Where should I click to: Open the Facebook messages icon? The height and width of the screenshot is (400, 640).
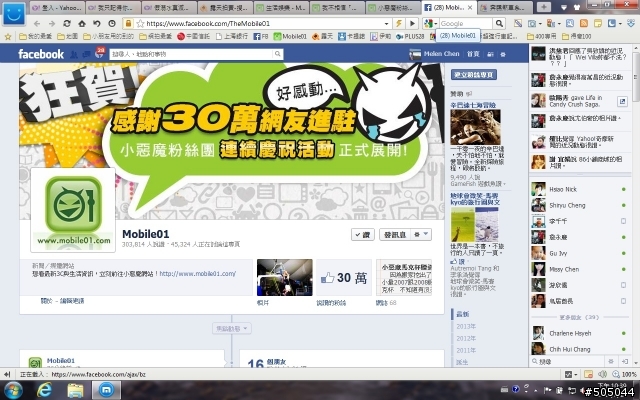(86, 54)
